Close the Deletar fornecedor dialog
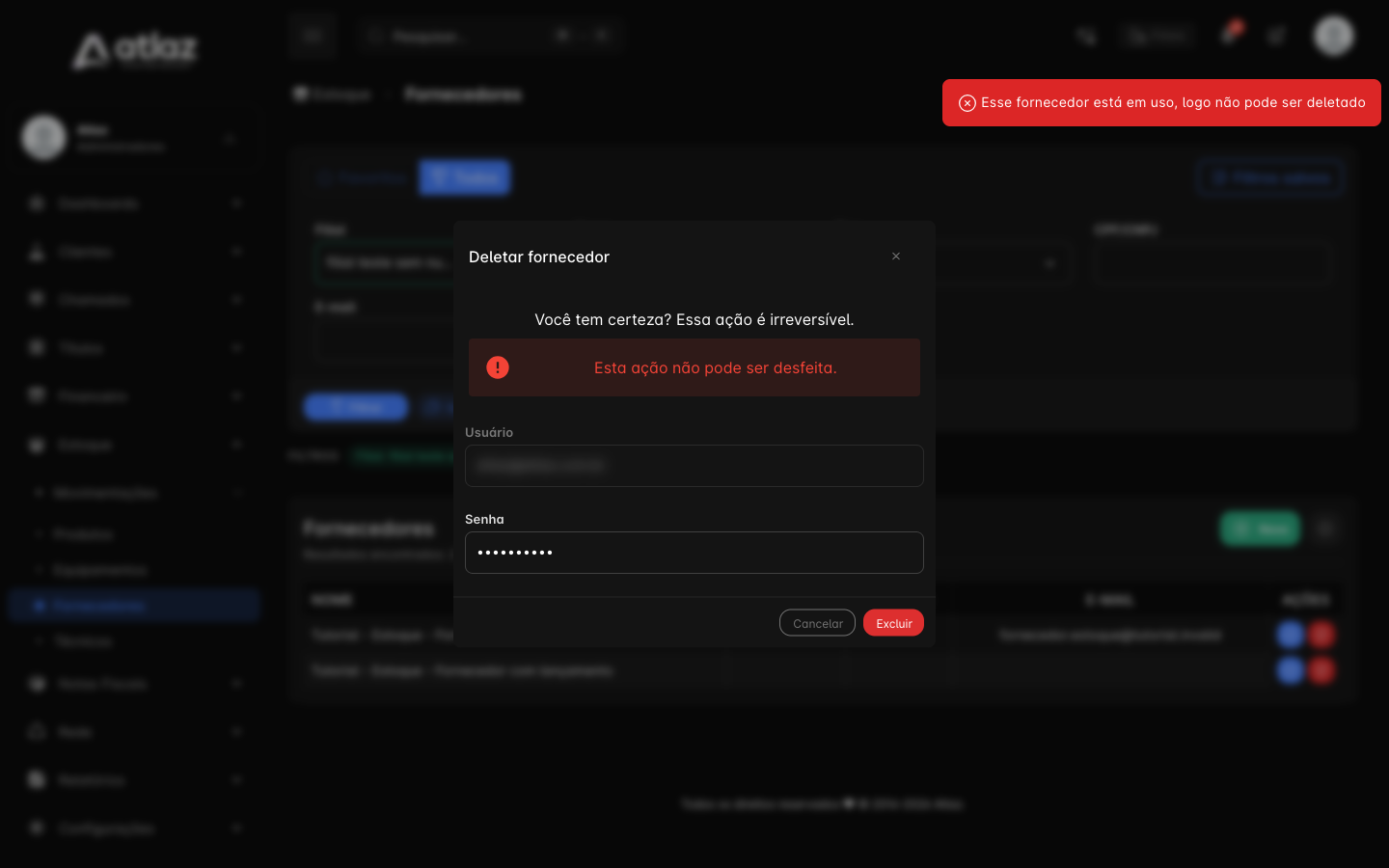Screen dimensions: 1389x868 (x=896, y=257)
